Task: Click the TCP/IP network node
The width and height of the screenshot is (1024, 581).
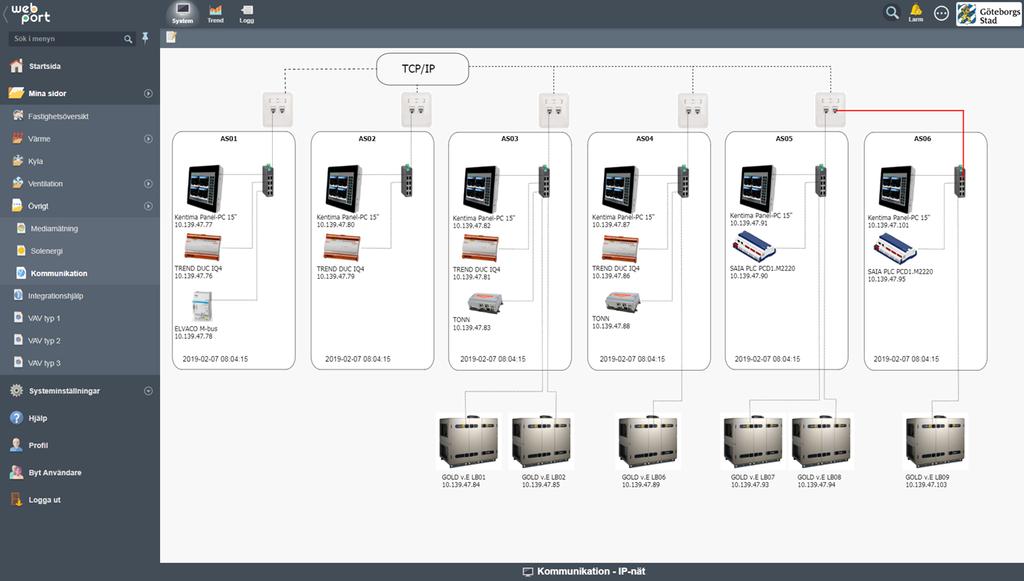Action: pos(423,69)
